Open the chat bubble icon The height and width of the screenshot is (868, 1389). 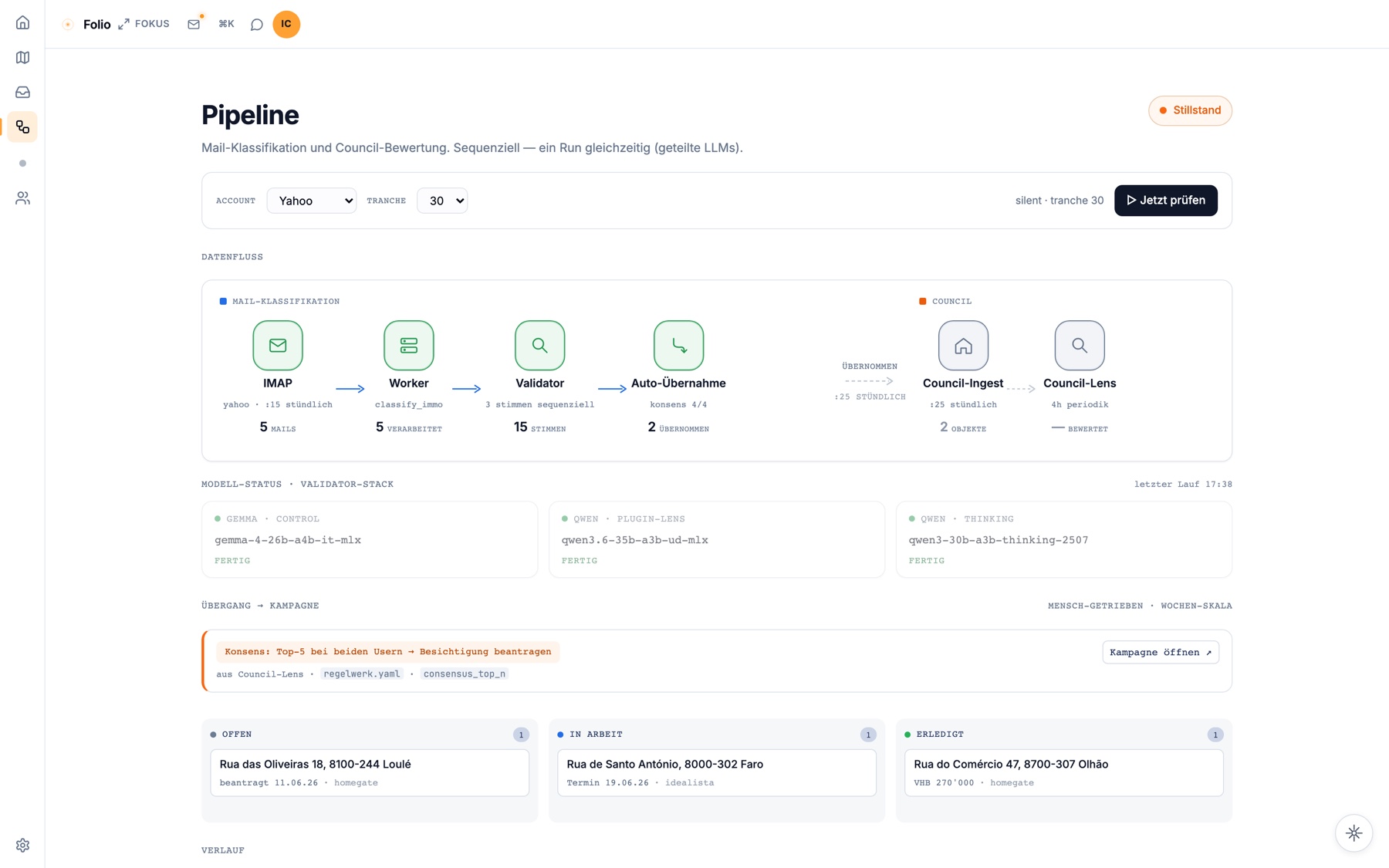256,24
